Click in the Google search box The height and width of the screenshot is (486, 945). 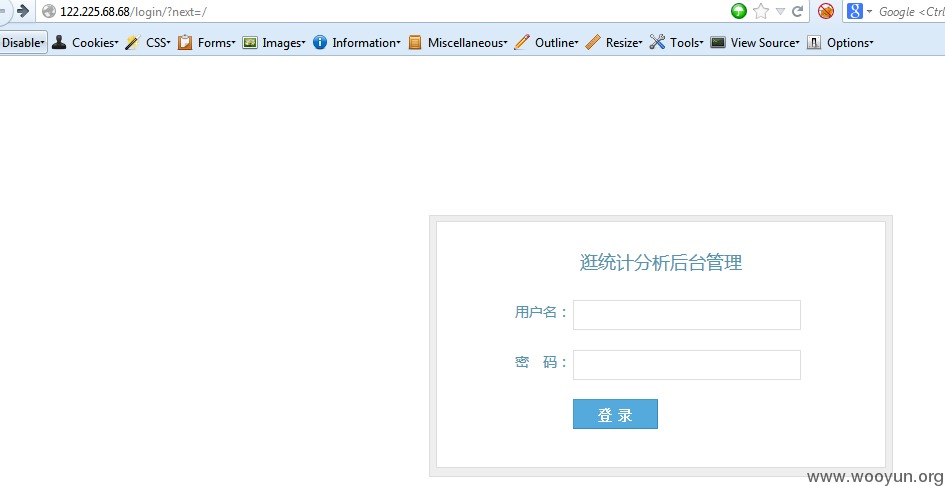point(911,11)
